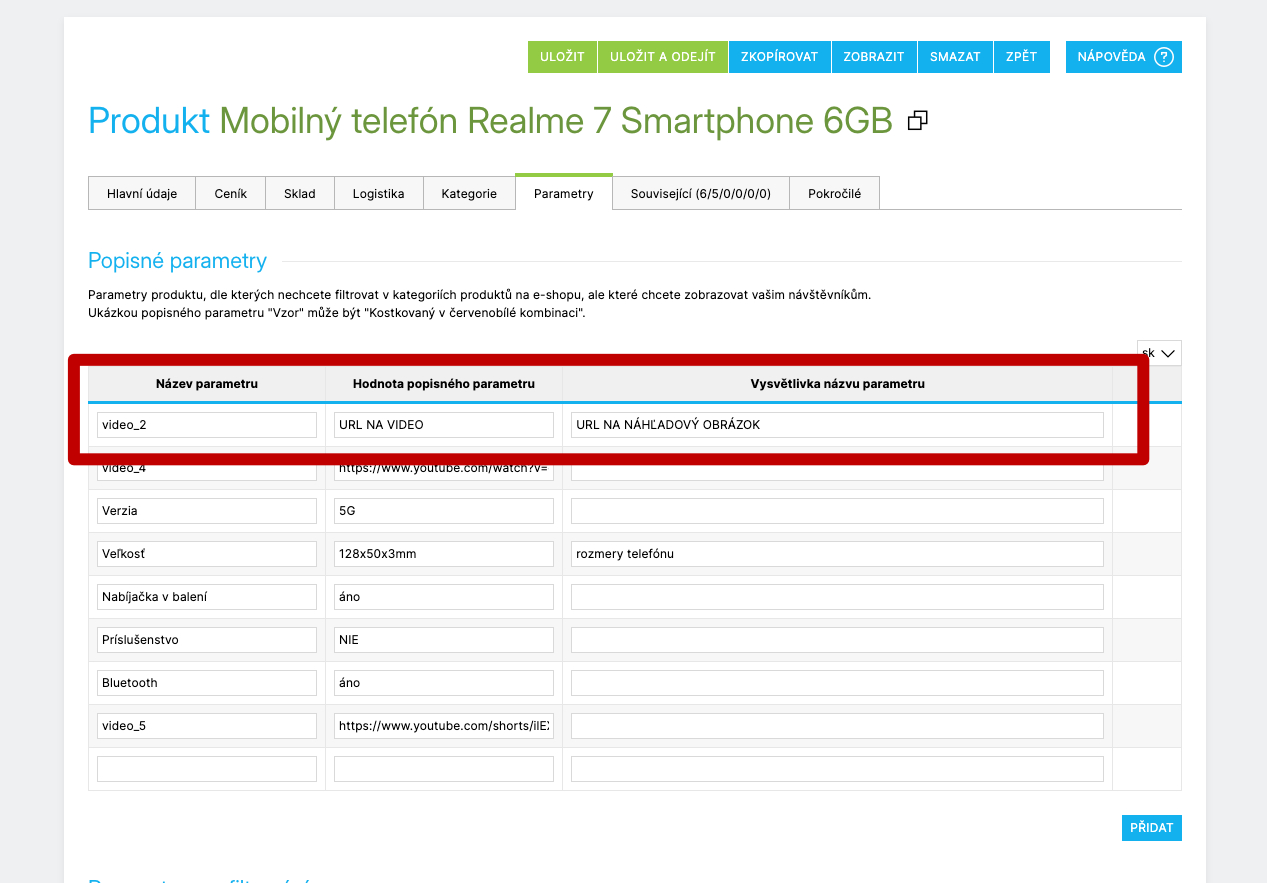Click the ZKOPÍROVAT button
The height and width of the screenshot is (883, 1267).
click(x=780, y=57)
